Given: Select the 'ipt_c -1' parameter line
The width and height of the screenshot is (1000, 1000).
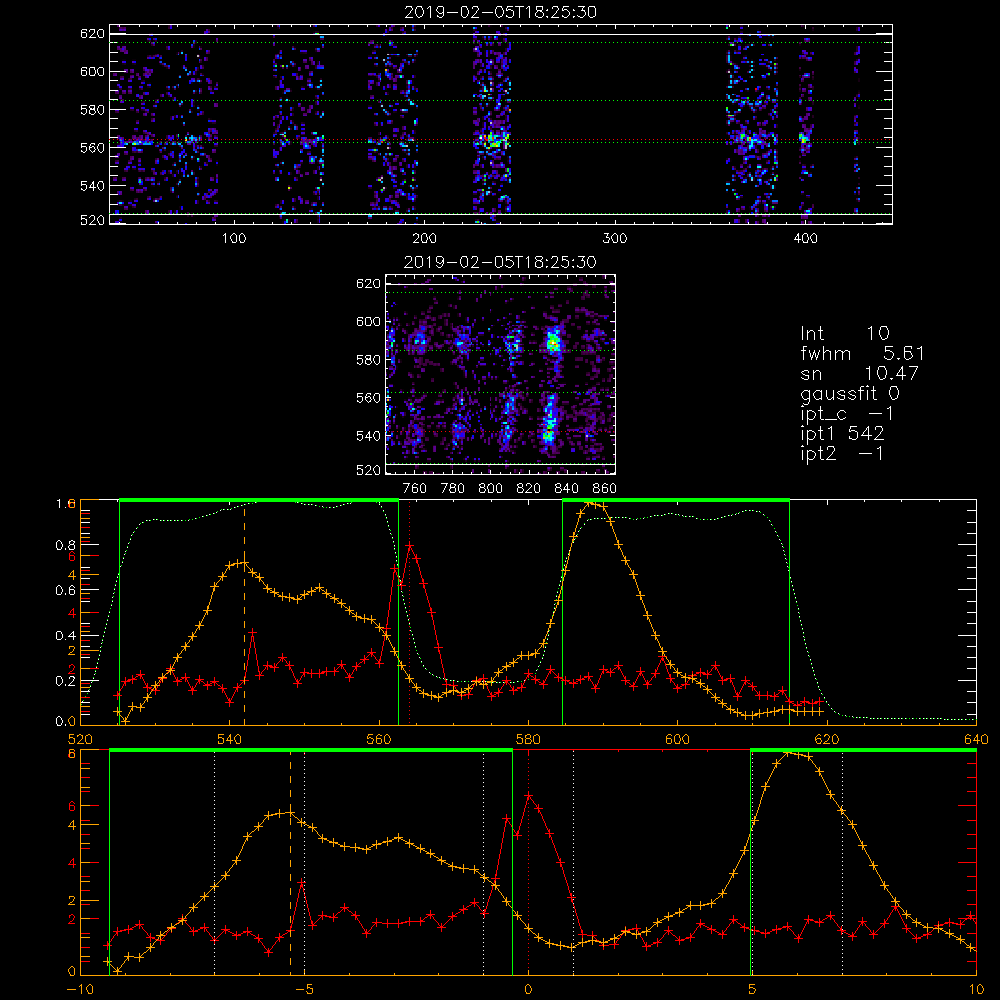Looking at the screenshot, I should click(x=848, y=415).
